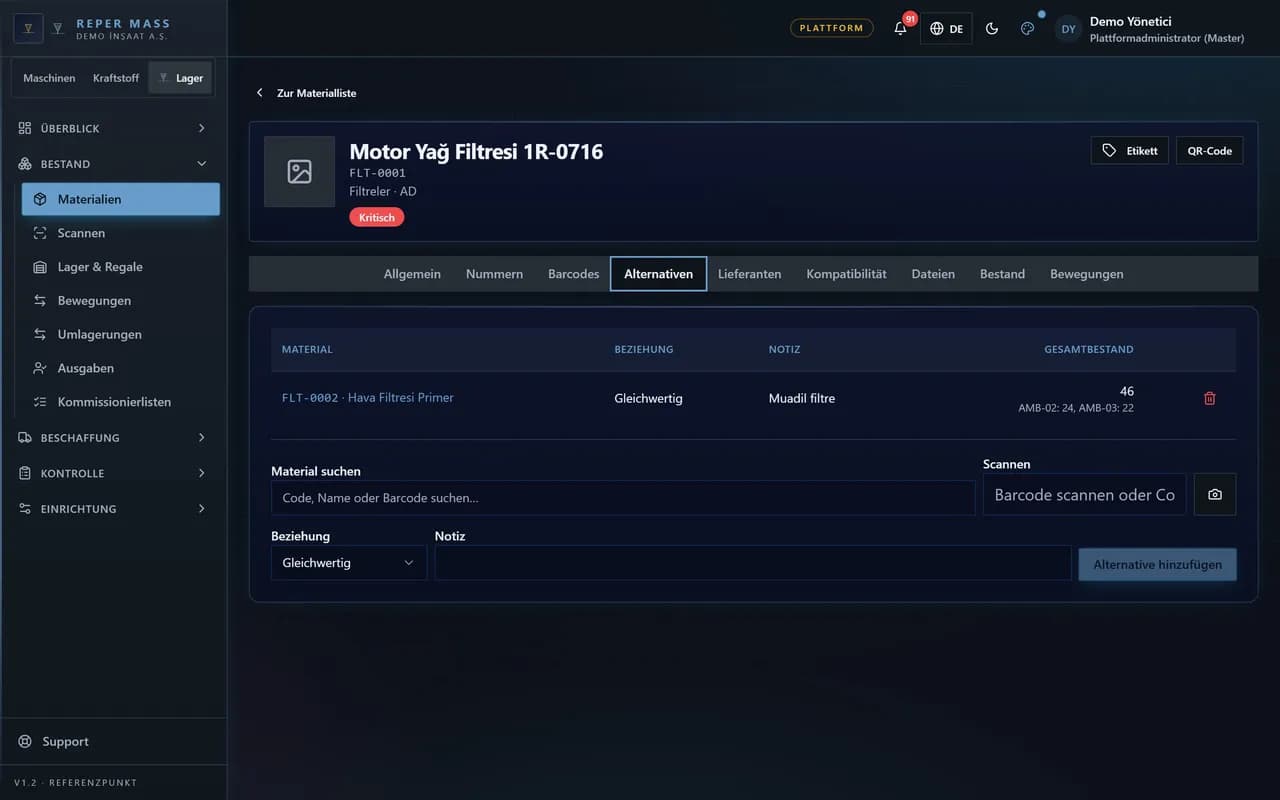Screen dimensions: 1280x800
Task: Switch to the Kompatibilität tab
Action: click(x=847, y=274)
